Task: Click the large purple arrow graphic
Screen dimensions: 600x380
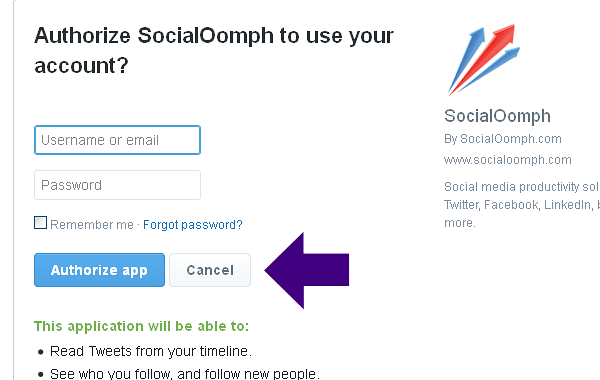Action: click(307, 270)
